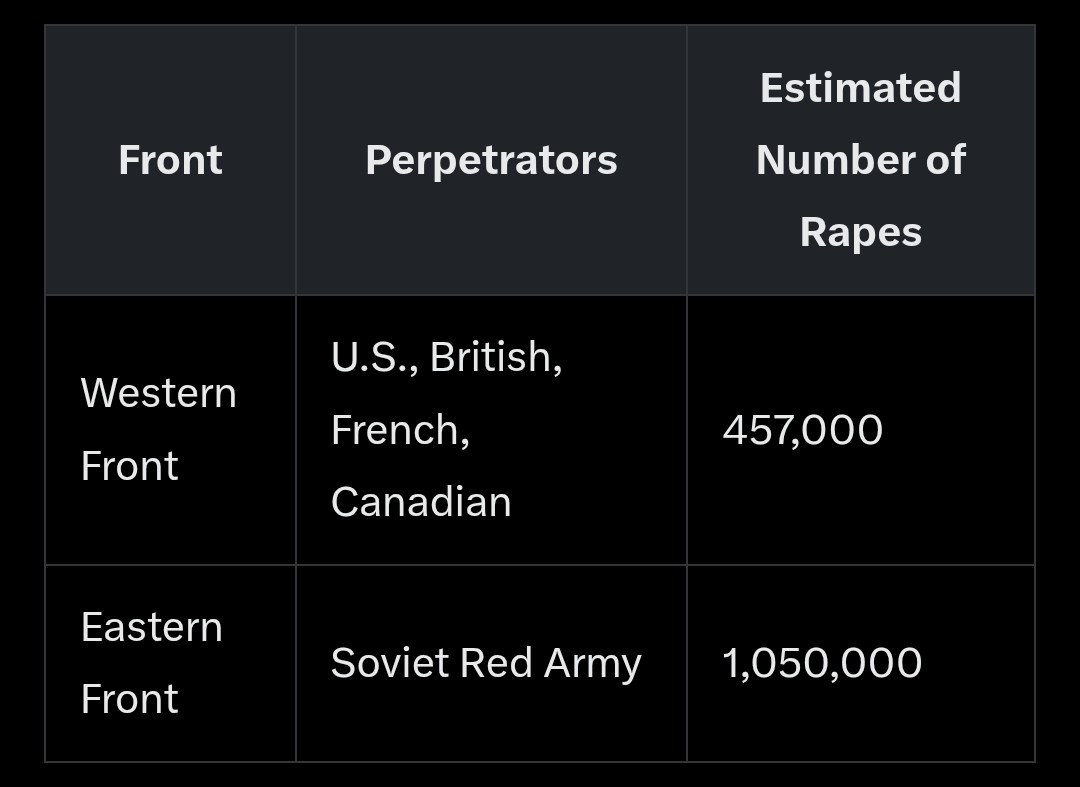Click the word Western in first row
Screen dimensions: 1080x787
(x=158, y=393)
